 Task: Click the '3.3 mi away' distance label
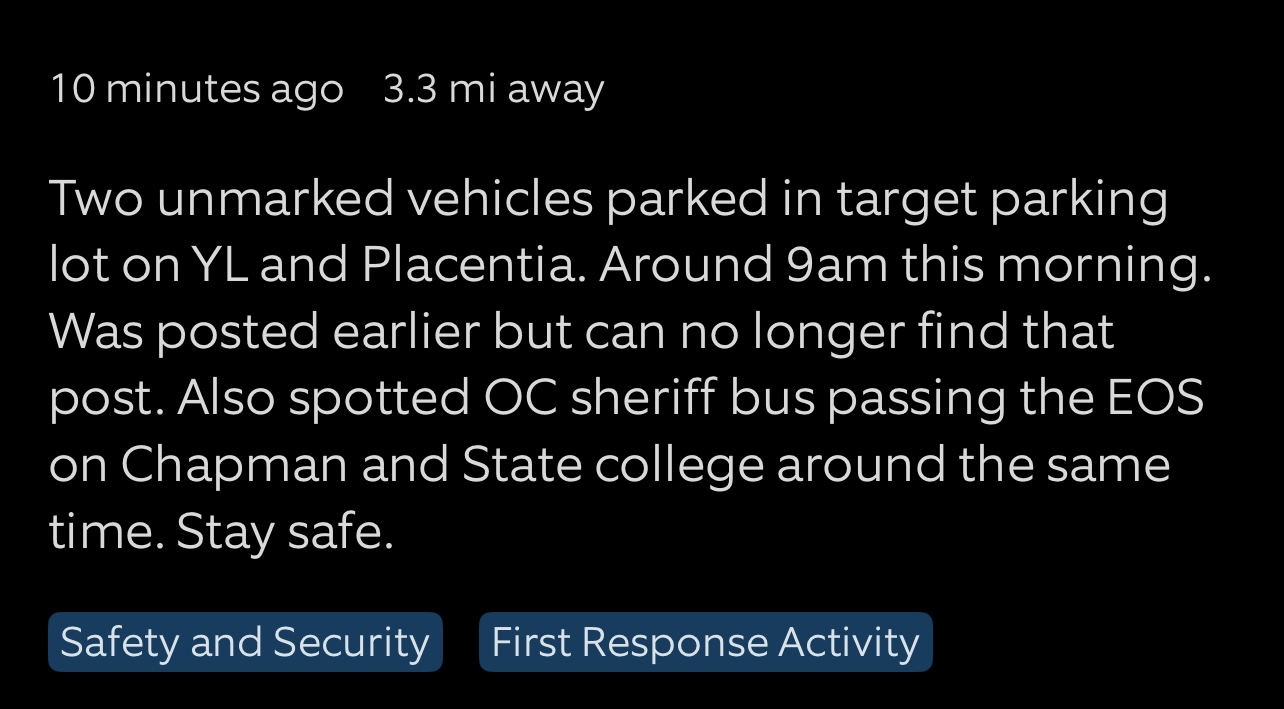point(494,89)
